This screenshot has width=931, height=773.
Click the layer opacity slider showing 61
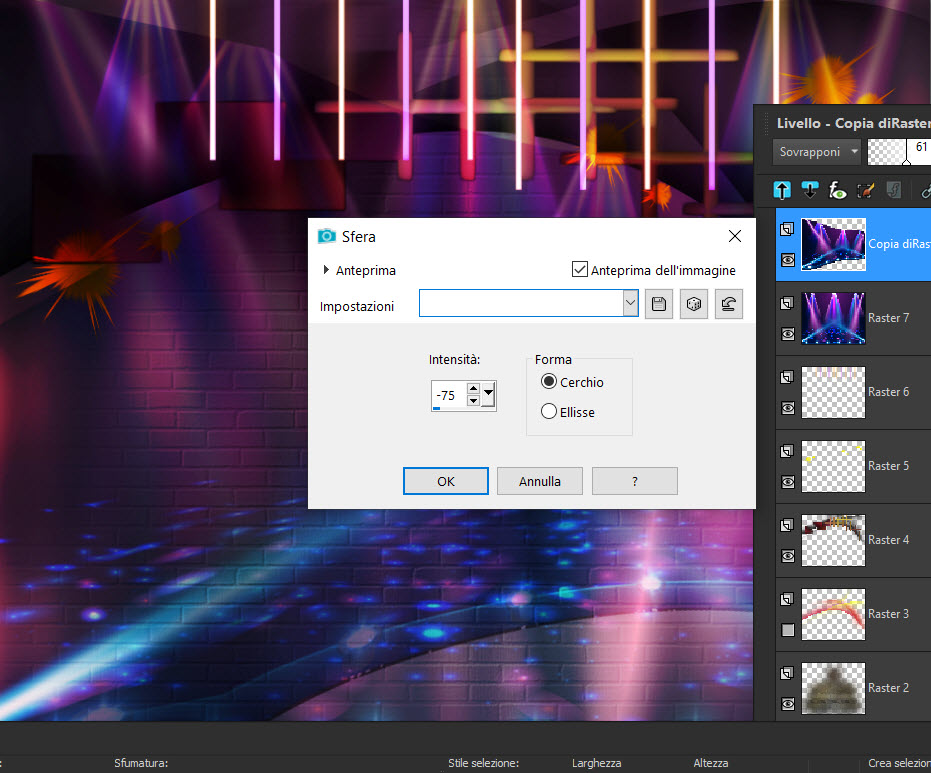(899, 152)
